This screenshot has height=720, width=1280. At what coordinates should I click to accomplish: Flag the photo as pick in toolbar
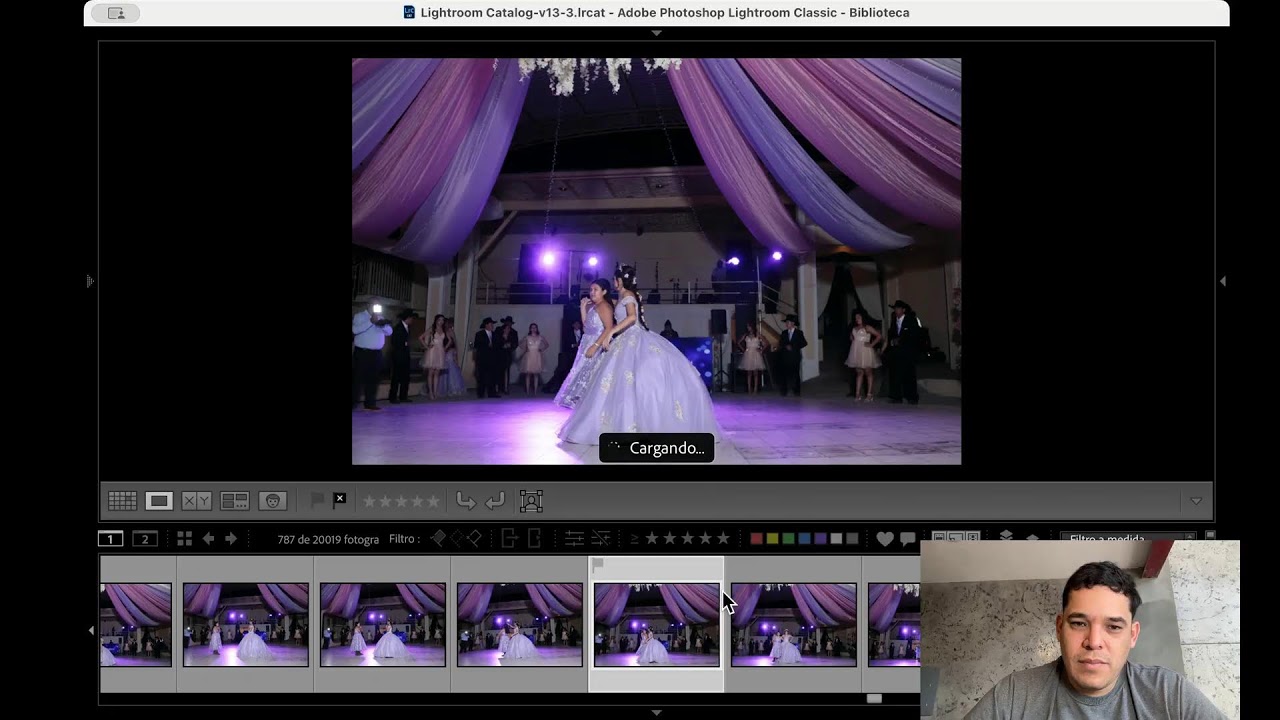[317, 500]
